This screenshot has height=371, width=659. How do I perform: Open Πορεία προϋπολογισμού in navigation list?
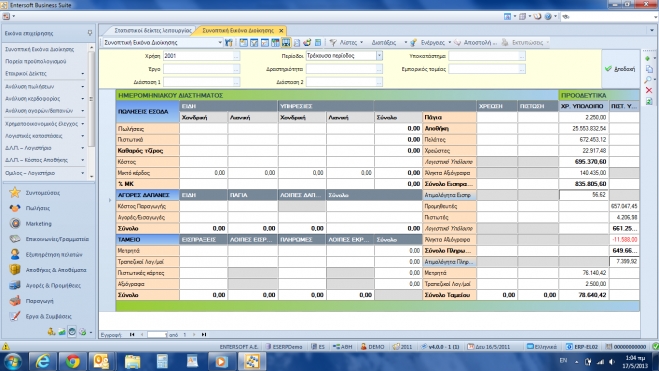click(x=36, y=61)
